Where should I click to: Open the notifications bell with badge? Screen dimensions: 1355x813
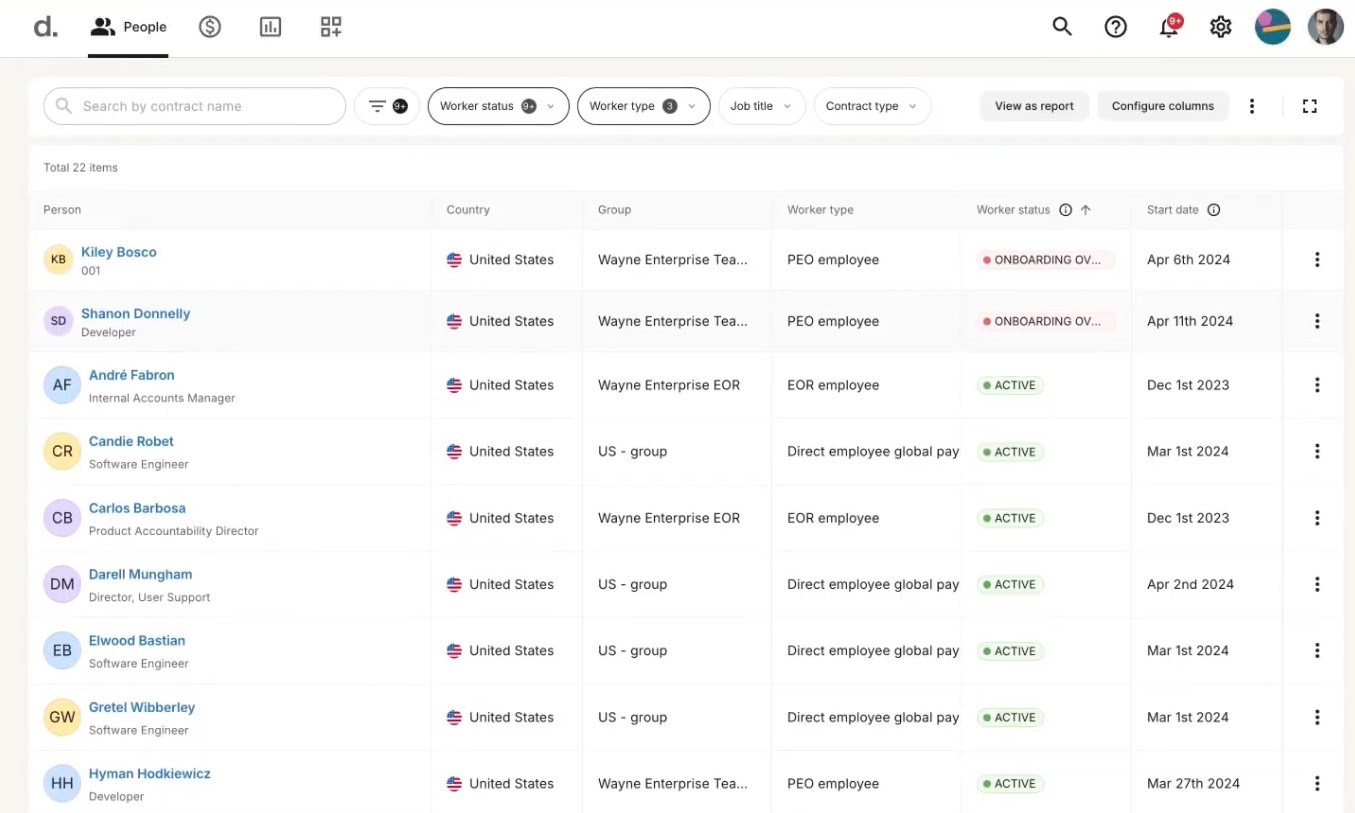(1168, 27)
